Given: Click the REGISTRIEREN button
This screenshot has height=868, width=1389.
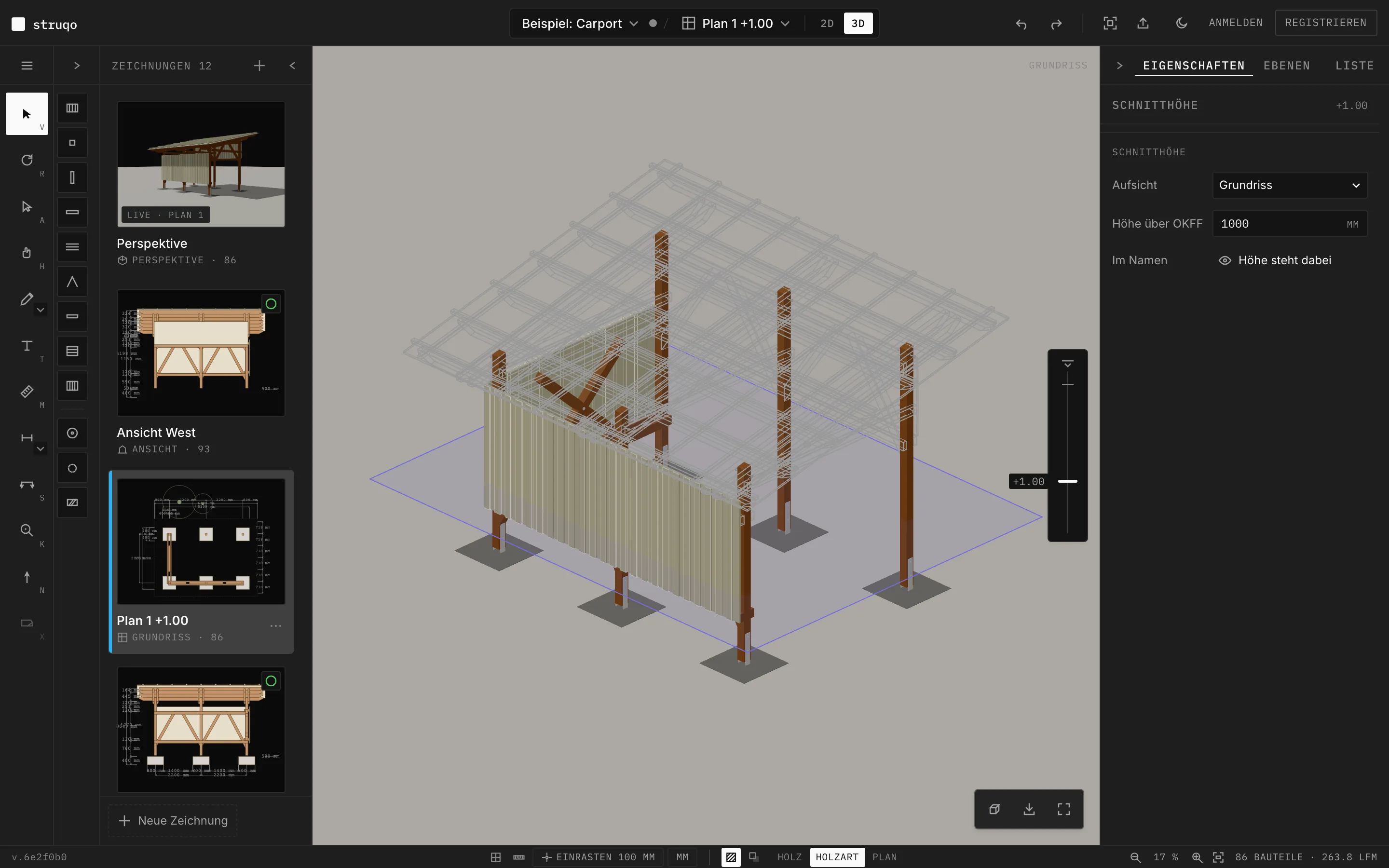Looking at the screenshot, I should coord(1326,22).
